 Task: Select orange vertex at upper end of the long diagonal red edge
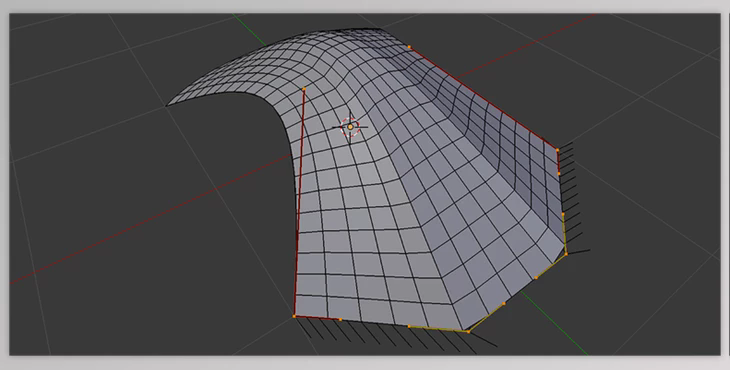[x=409, y=47]
